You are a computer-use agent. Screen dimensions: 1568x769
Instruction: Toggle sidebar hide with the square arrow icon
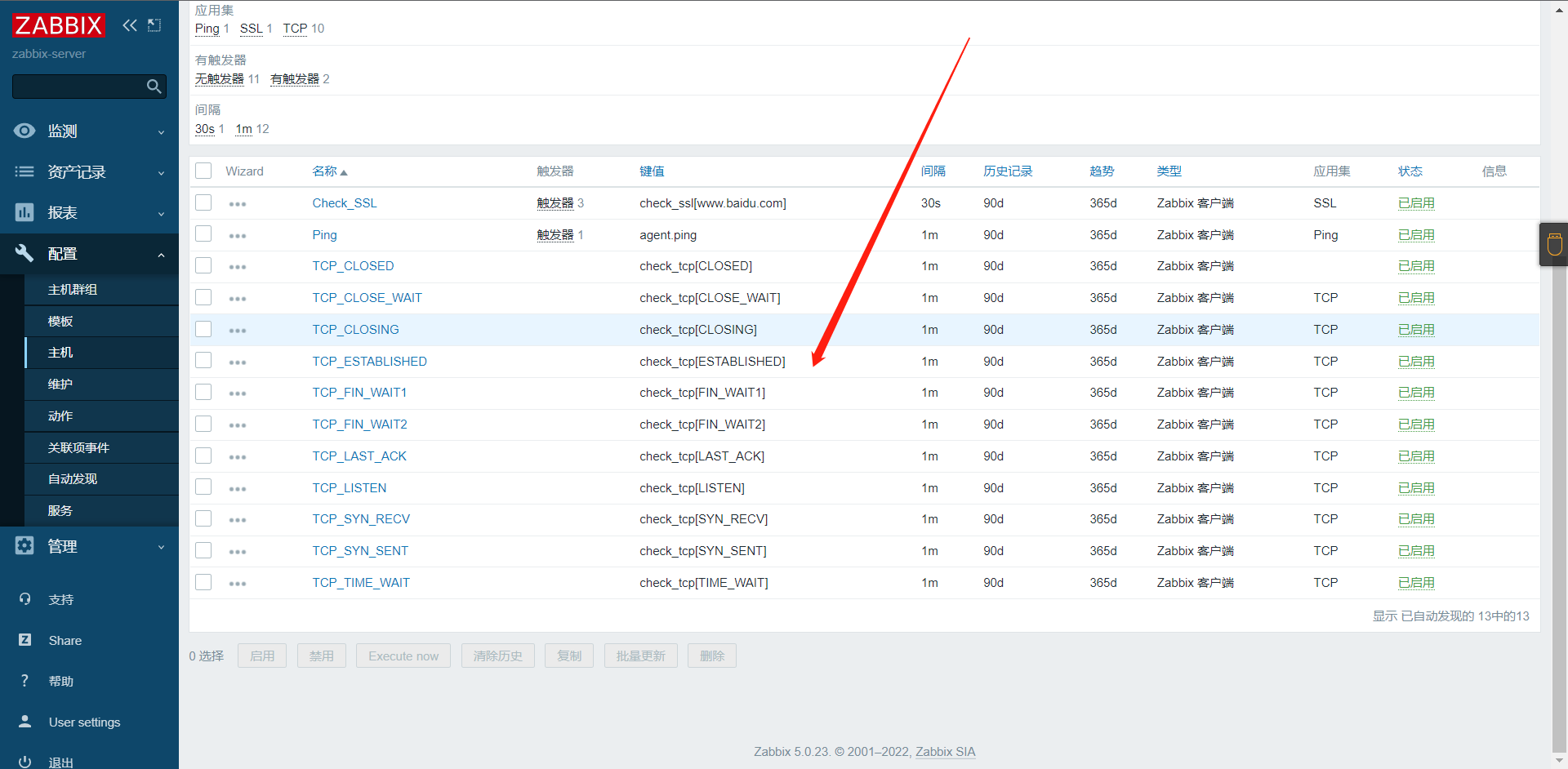tap(154, 25)
